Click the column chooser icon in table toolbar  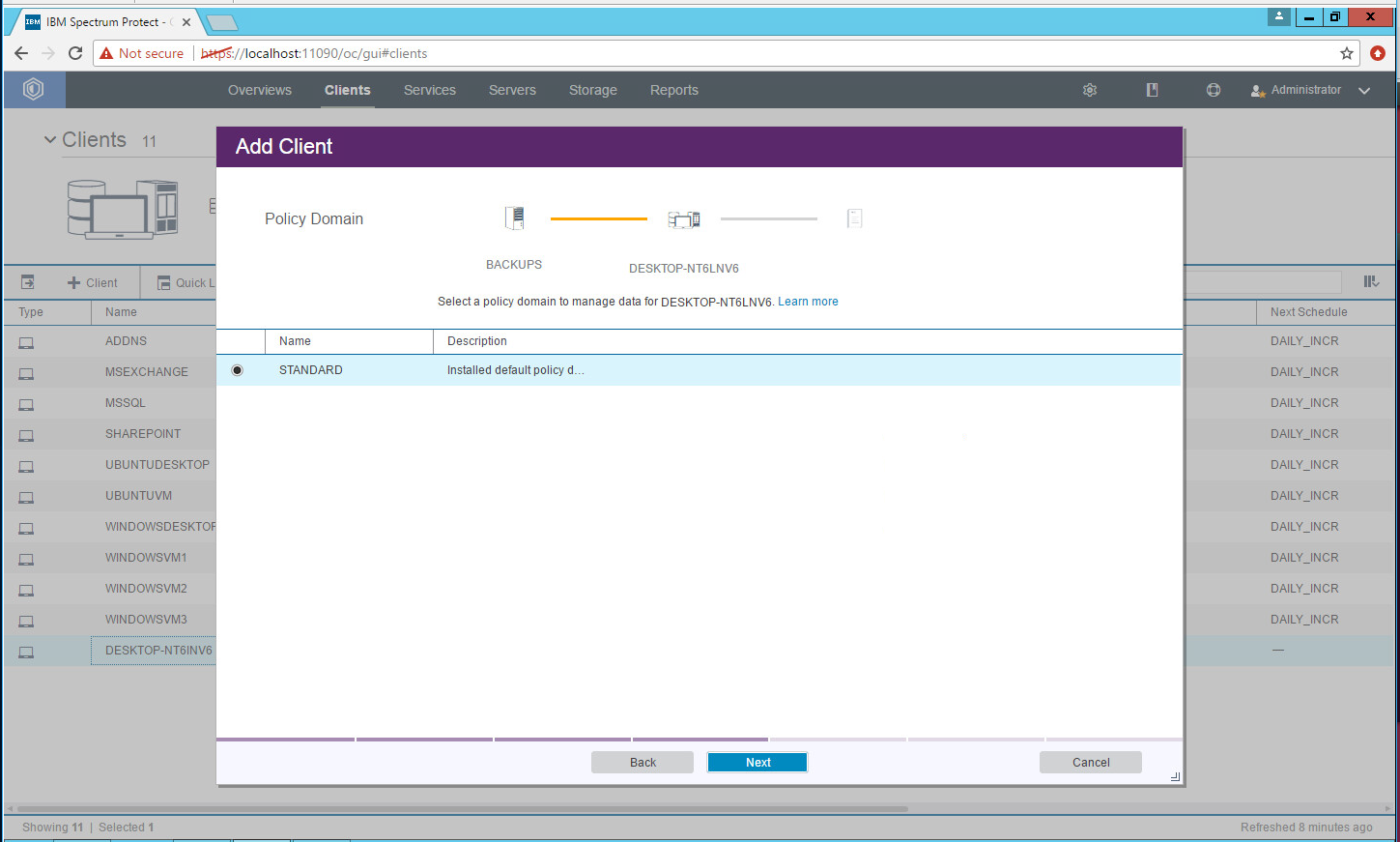(x=1371, y=281)
